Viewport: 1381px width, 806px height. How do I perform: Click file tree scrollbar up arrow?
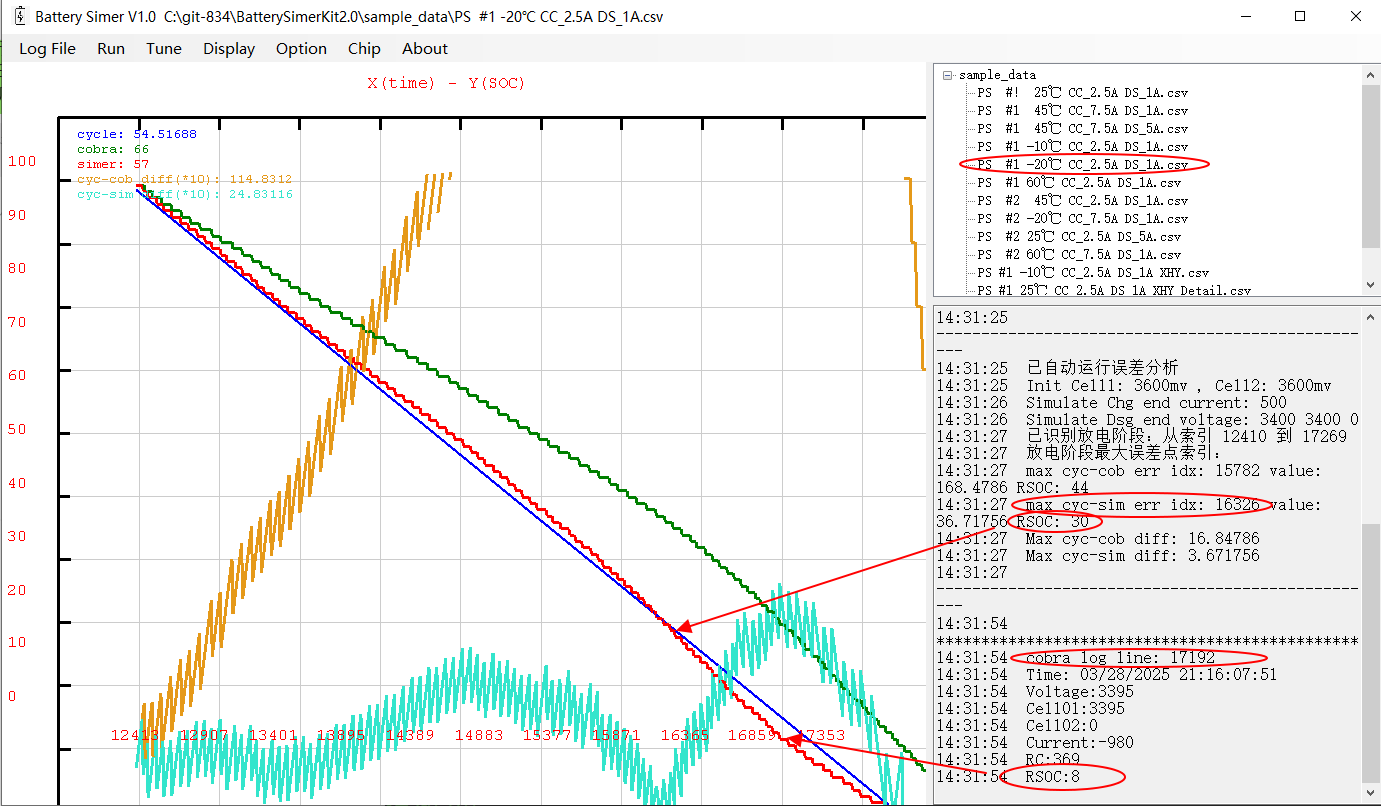click(1371, 75)
